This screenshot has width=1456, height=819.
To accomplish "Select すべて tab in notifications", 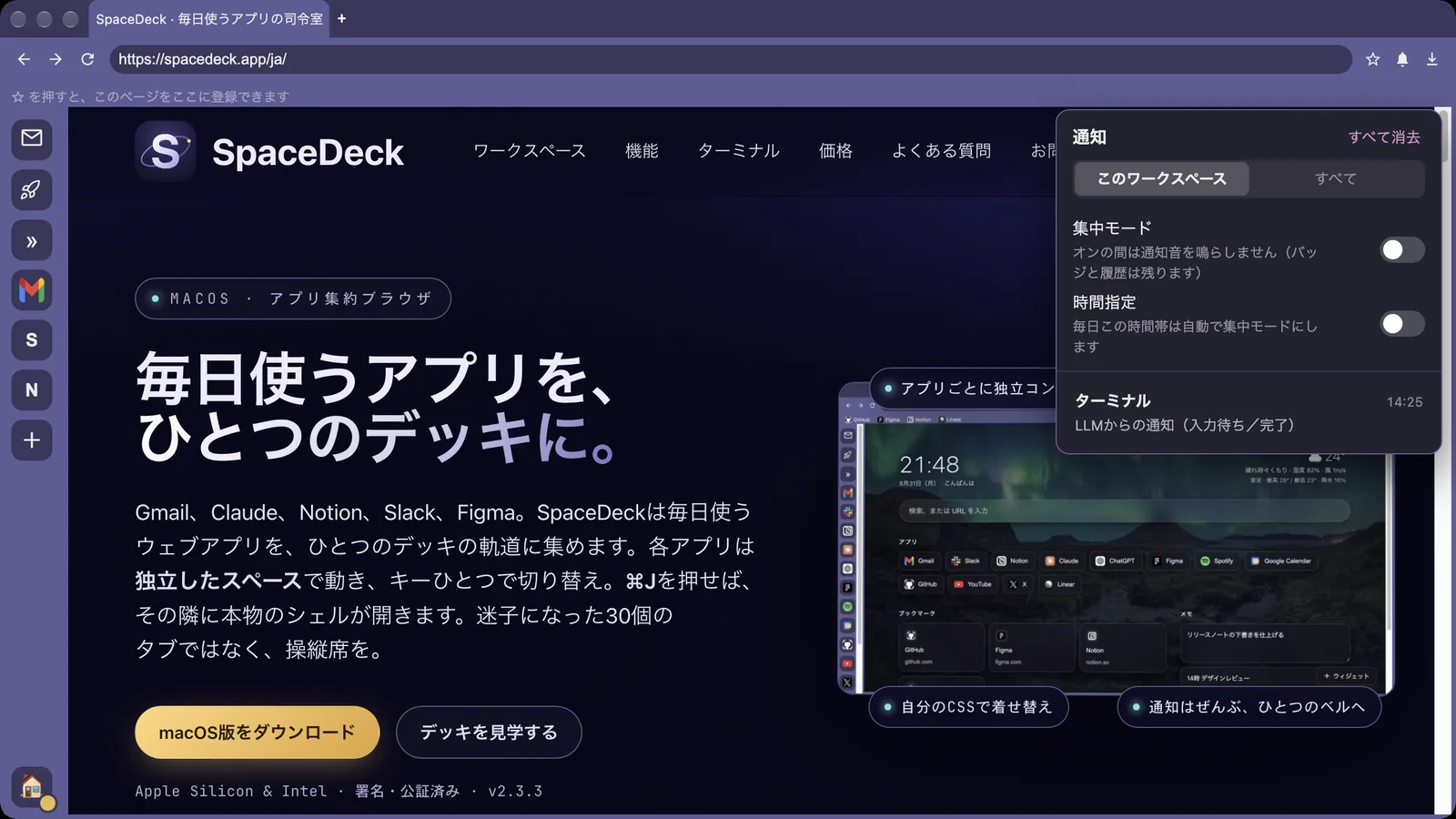I will 1336,179.
